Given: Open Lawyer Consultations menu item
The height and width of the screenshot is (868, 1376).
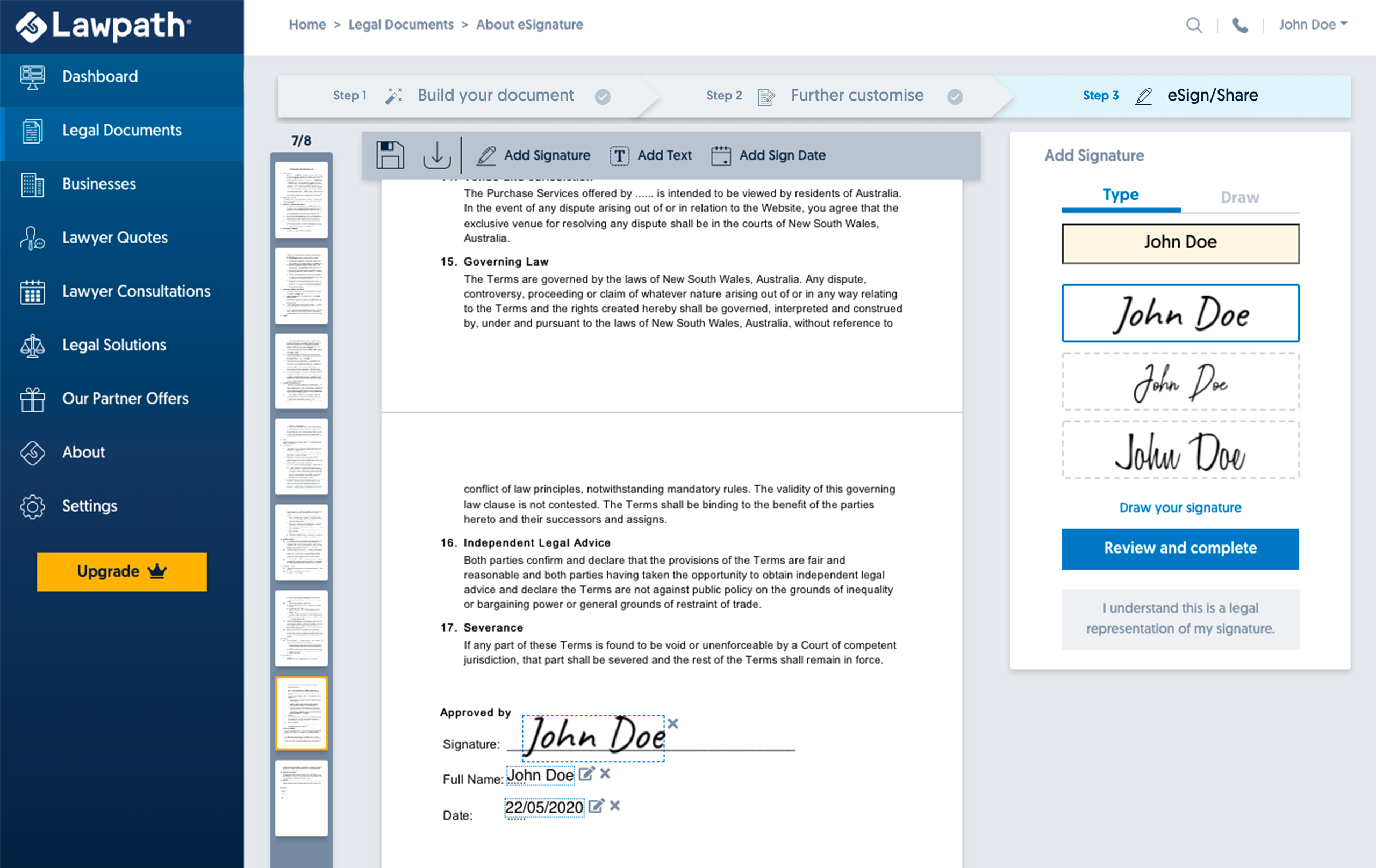Looking at the screenshot, I should pos(121,291).
